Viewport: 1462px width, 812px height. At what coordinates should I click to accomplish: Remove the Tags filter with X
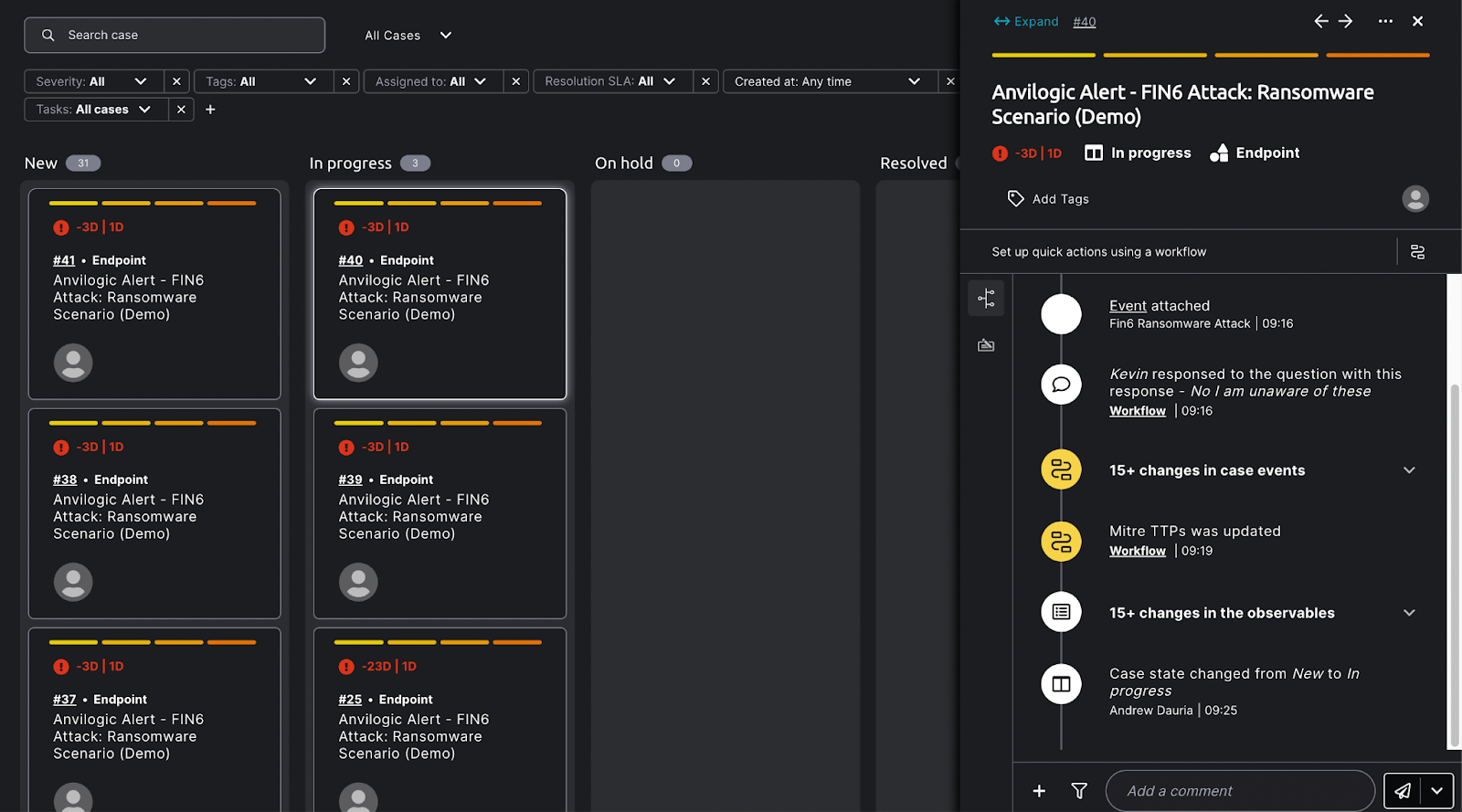coord(346,81)
